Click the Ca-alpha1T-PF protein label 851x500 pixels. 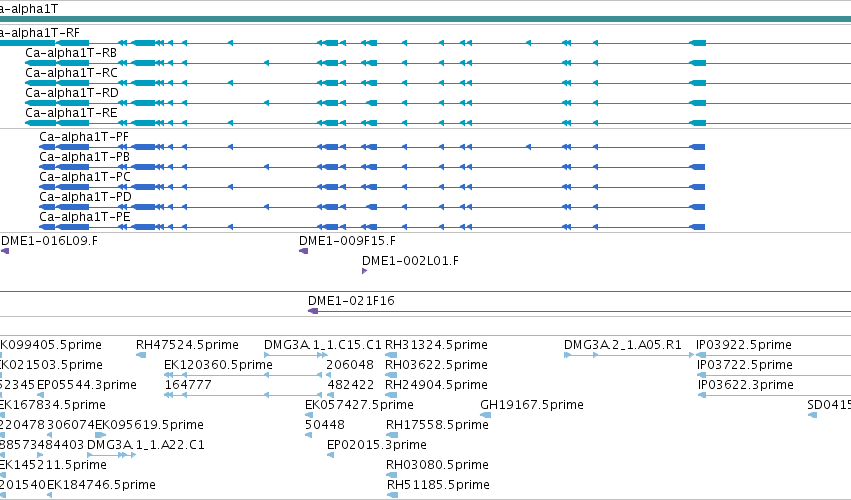[84, 137]
